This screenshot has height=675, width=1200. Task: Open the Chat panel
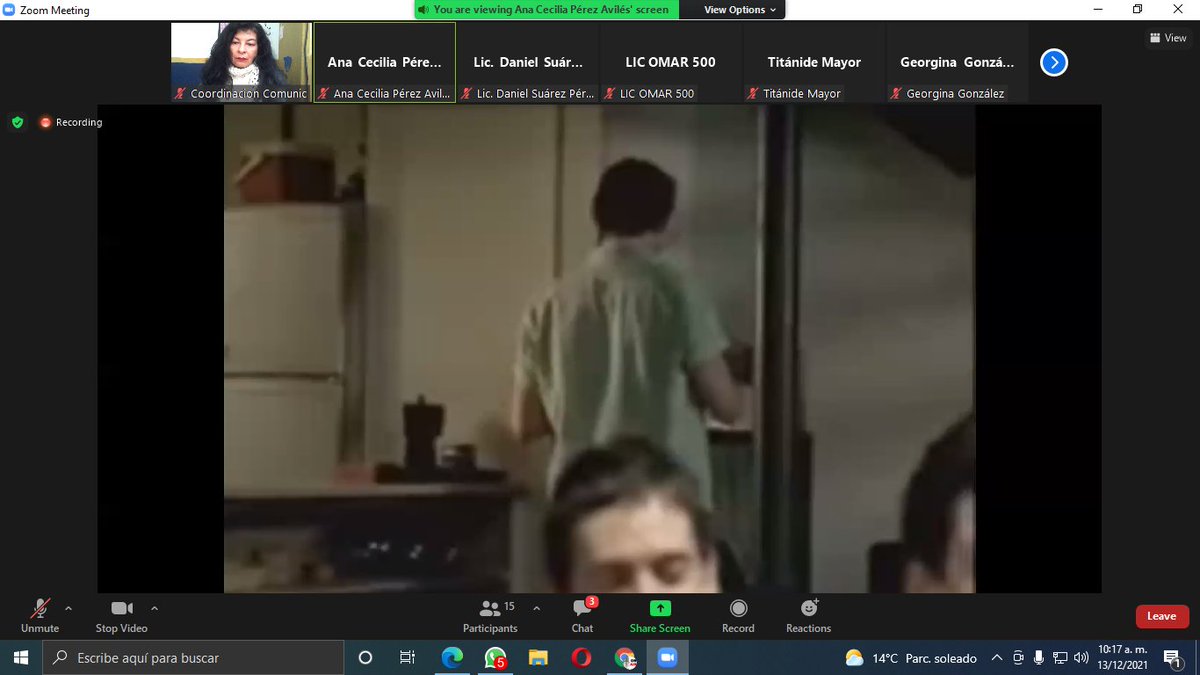tap(583, 615)
